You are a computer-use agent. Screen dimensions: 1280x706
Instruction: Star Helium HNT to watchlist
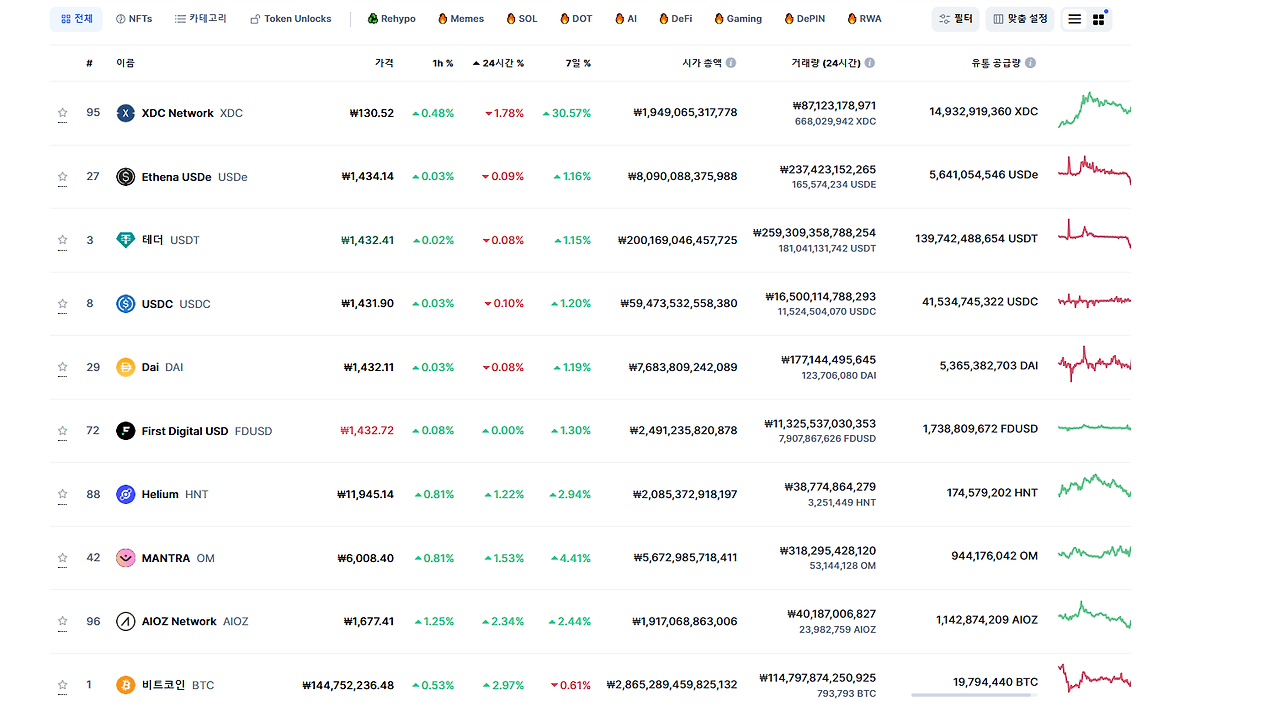(63, 494)
